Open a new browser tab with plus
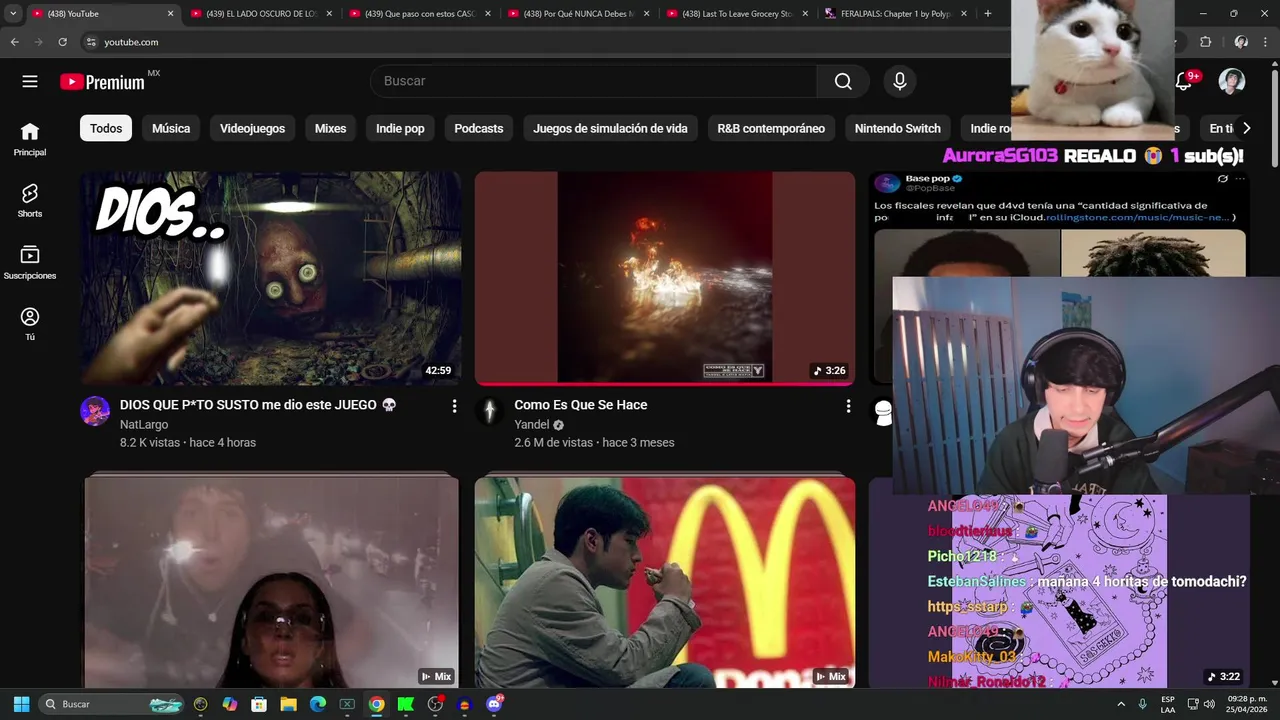Viewport: 1280px width, 720px height. click(988, 14)
